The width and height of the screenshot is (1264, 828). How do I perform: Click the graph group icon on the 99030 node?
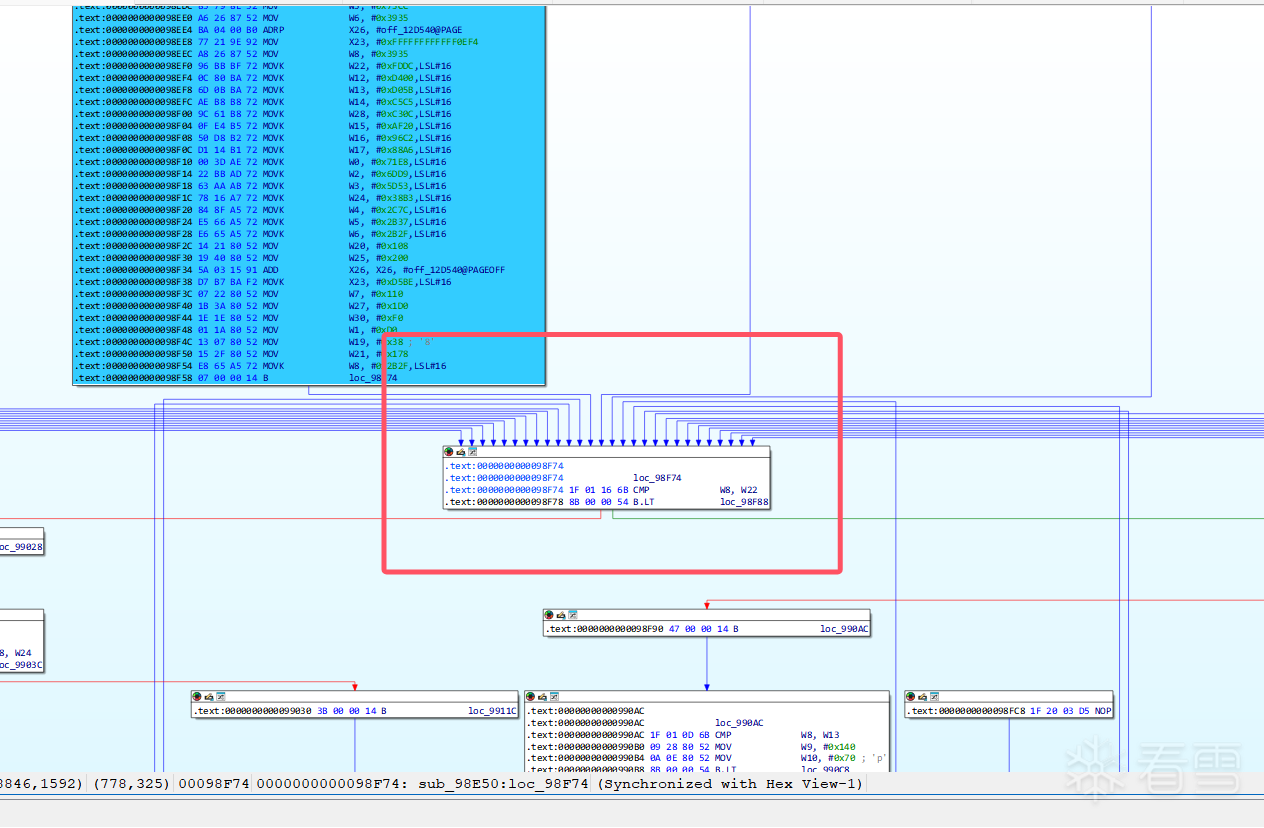220,696
